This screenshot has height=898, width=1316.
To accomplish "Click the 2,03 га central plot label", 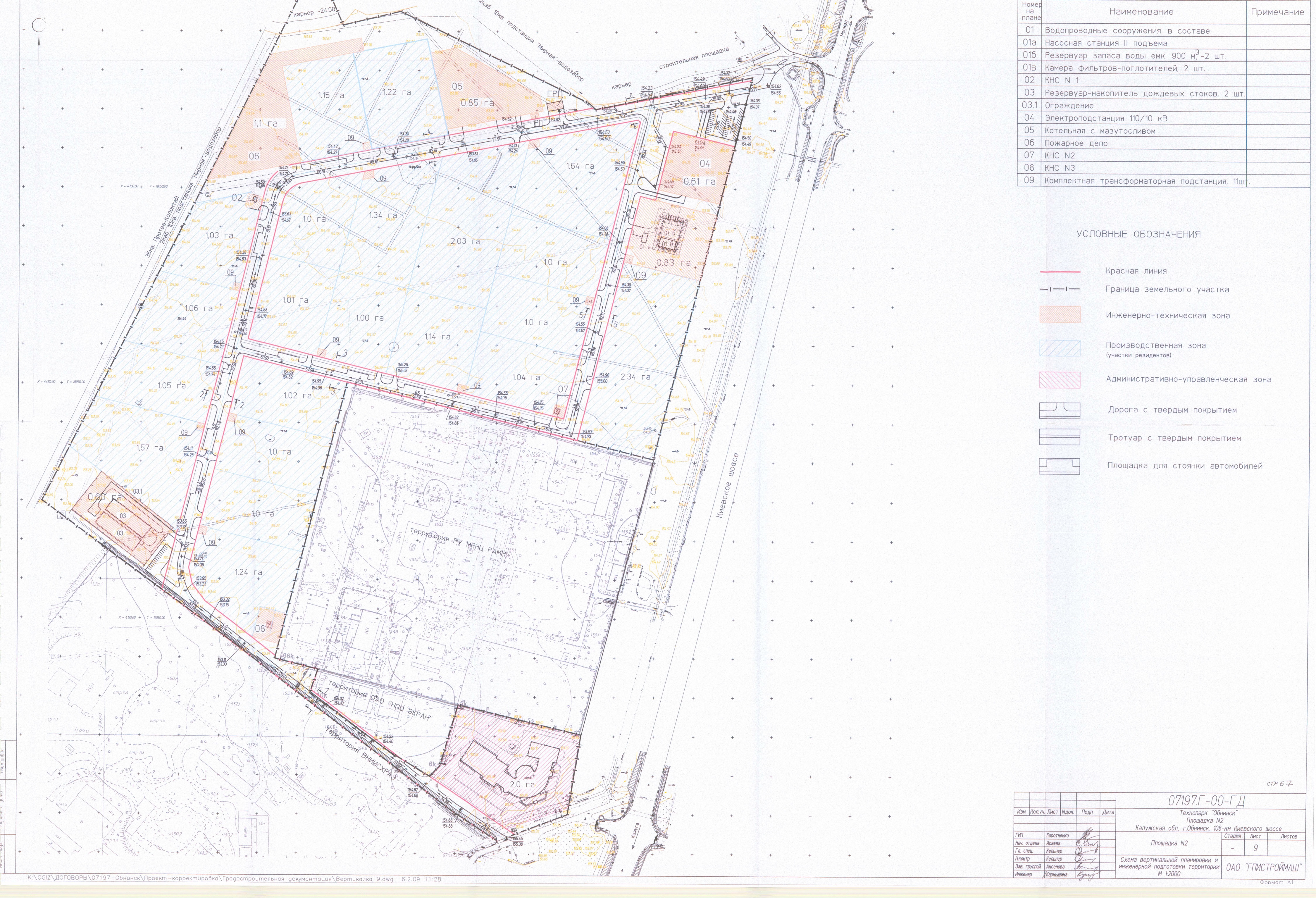I will (466, 242).
